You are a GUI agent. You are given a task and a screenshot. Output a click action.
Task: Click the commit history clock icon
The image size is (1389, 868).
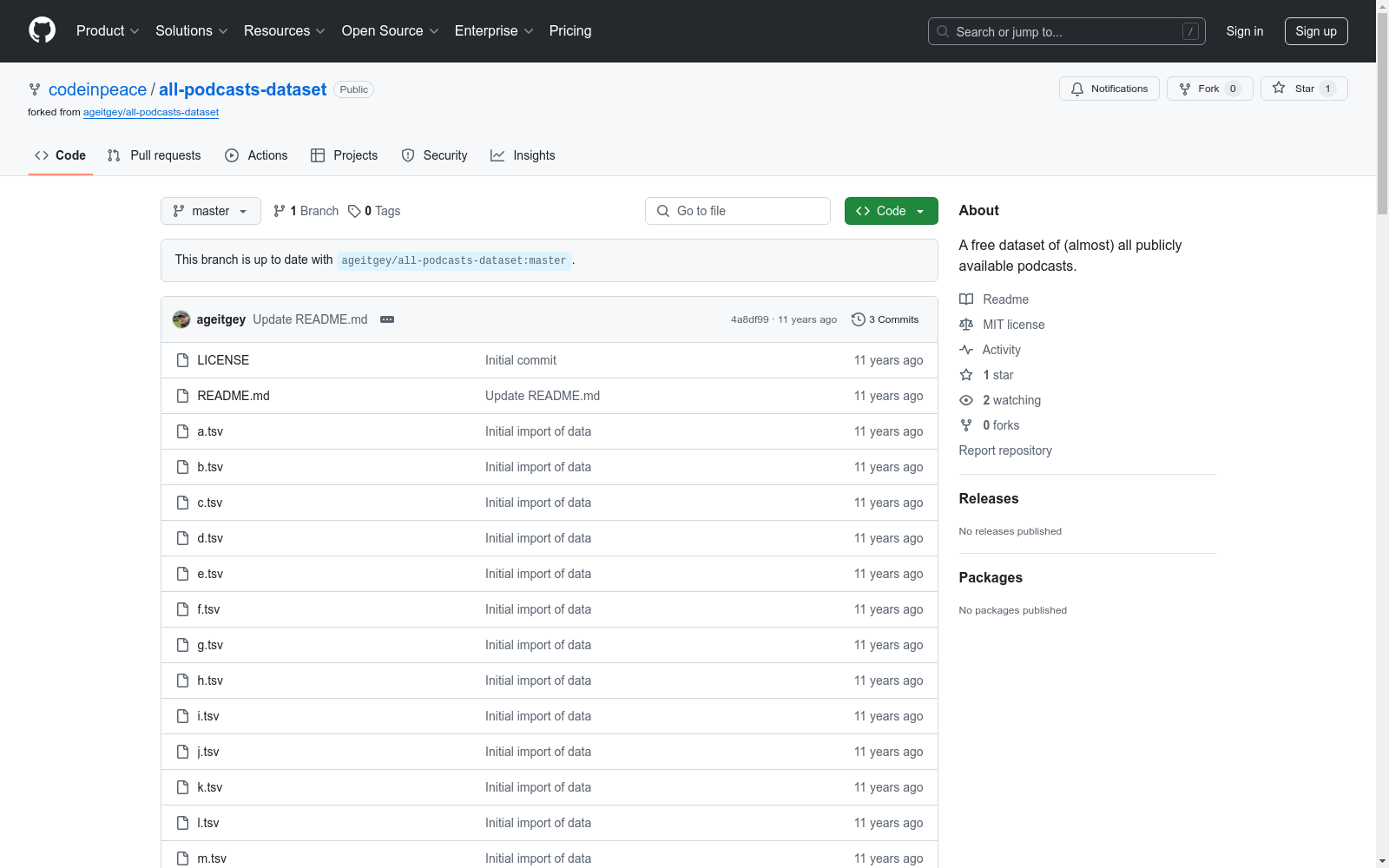tap(859, 319)
